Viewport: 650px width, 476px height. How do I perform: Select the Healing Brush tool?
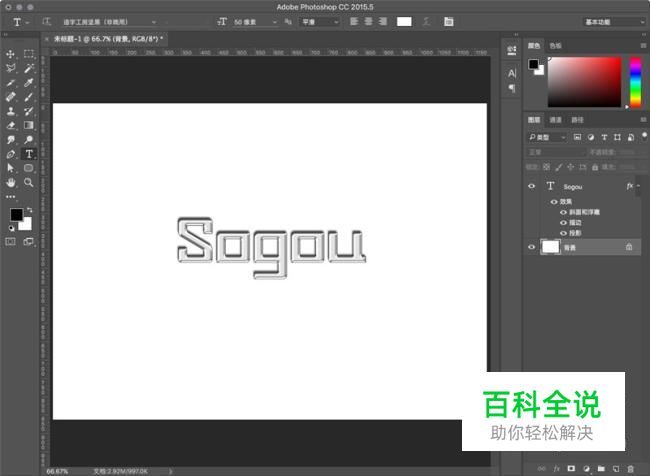tap(11, 97)
